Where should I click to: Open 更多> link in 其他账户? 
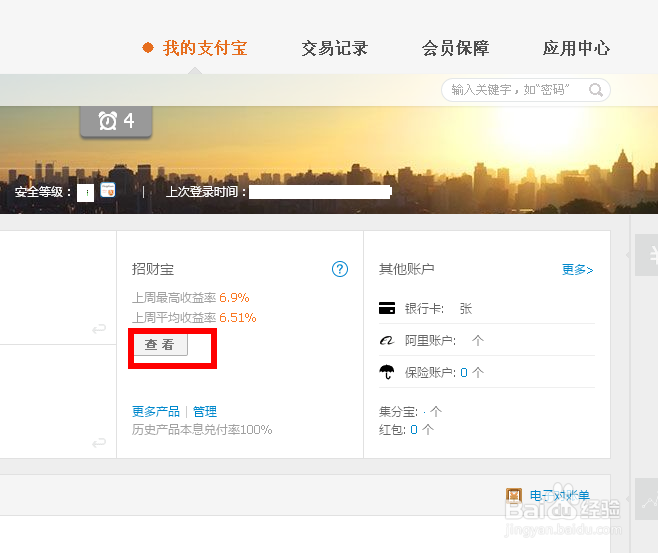(577, 269)
